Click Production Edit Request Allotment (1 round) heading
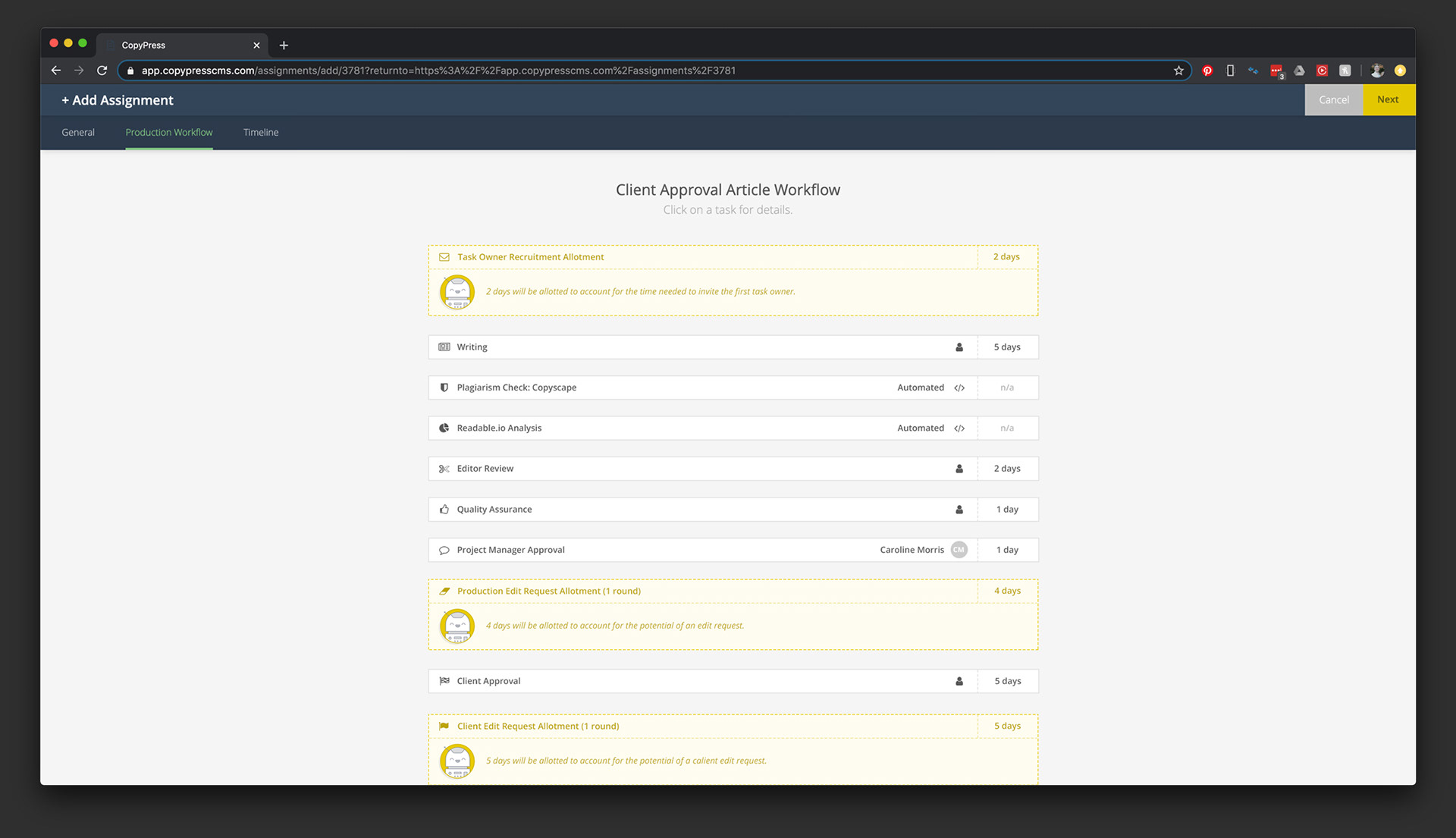This screenshot has width=1456, height=838. tap(548, 591)
